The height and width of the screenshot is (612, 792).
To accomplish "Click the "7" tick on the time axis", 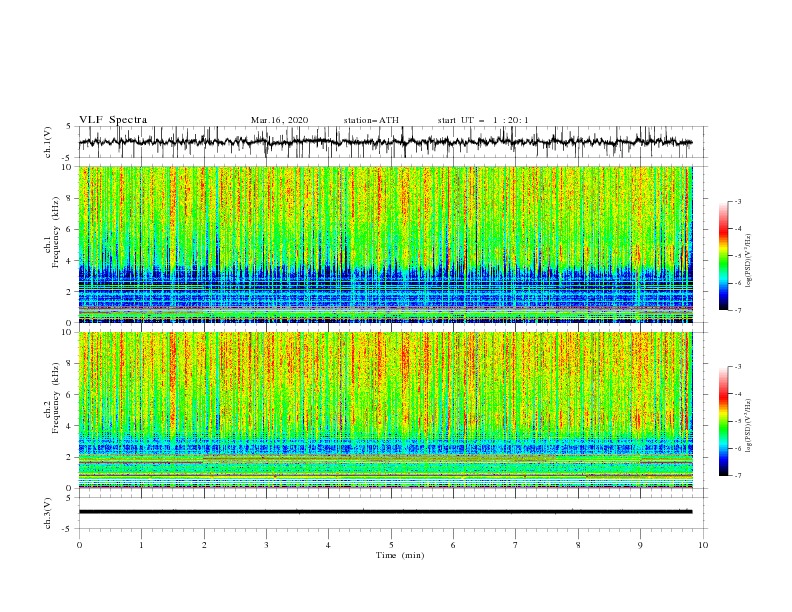I will [516, 545].
